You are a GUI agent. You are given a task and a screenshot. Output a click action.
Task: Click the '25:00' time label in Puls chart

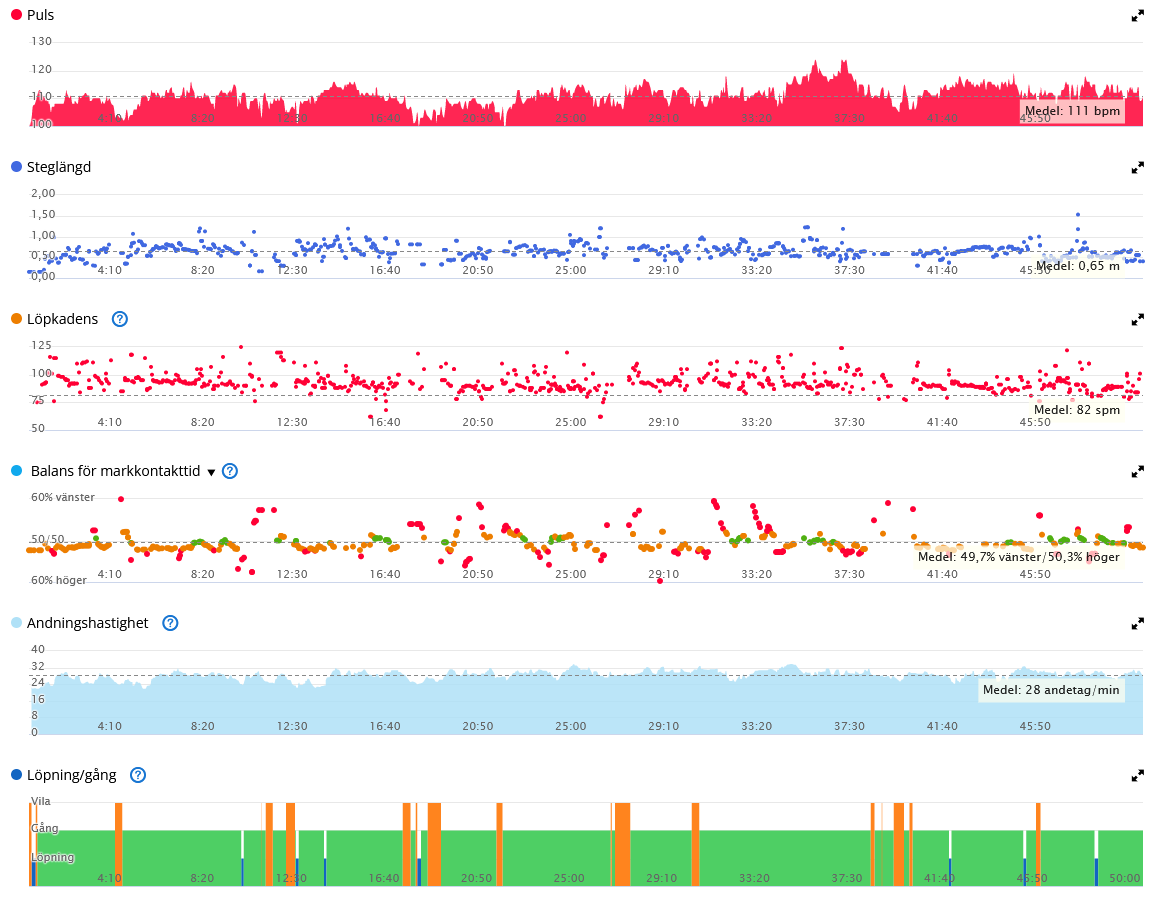tap(571, 119)
